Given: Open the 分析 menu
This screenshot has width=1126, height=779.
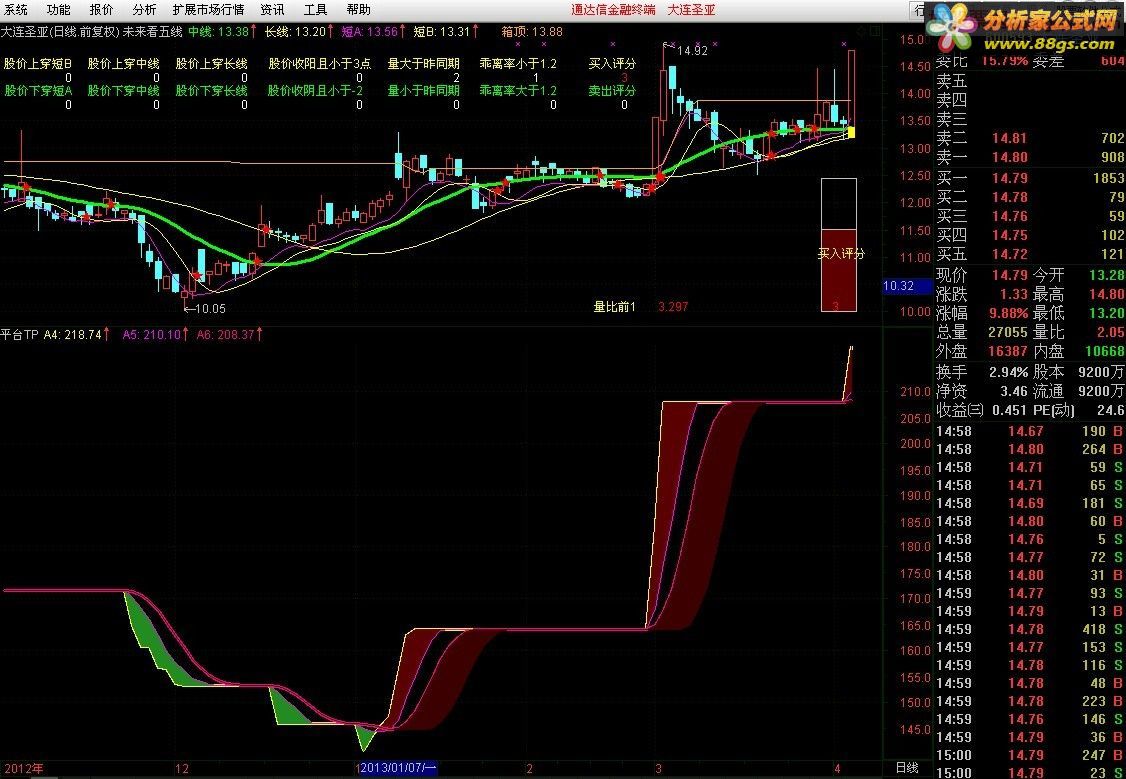Looking at the screenshot, I should [144, 9].
